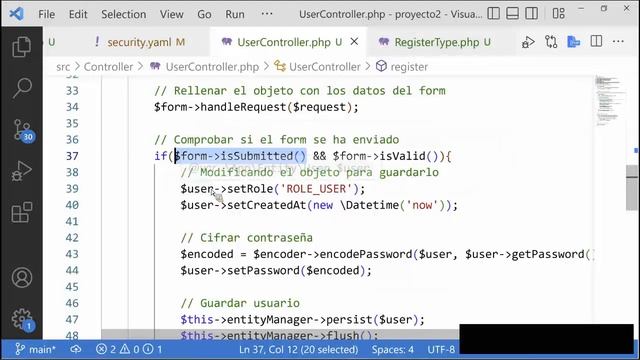This screenshot has height=360, width=640.
Task: Click line number 37 in gutter
Action: click(x=72, y=156)
